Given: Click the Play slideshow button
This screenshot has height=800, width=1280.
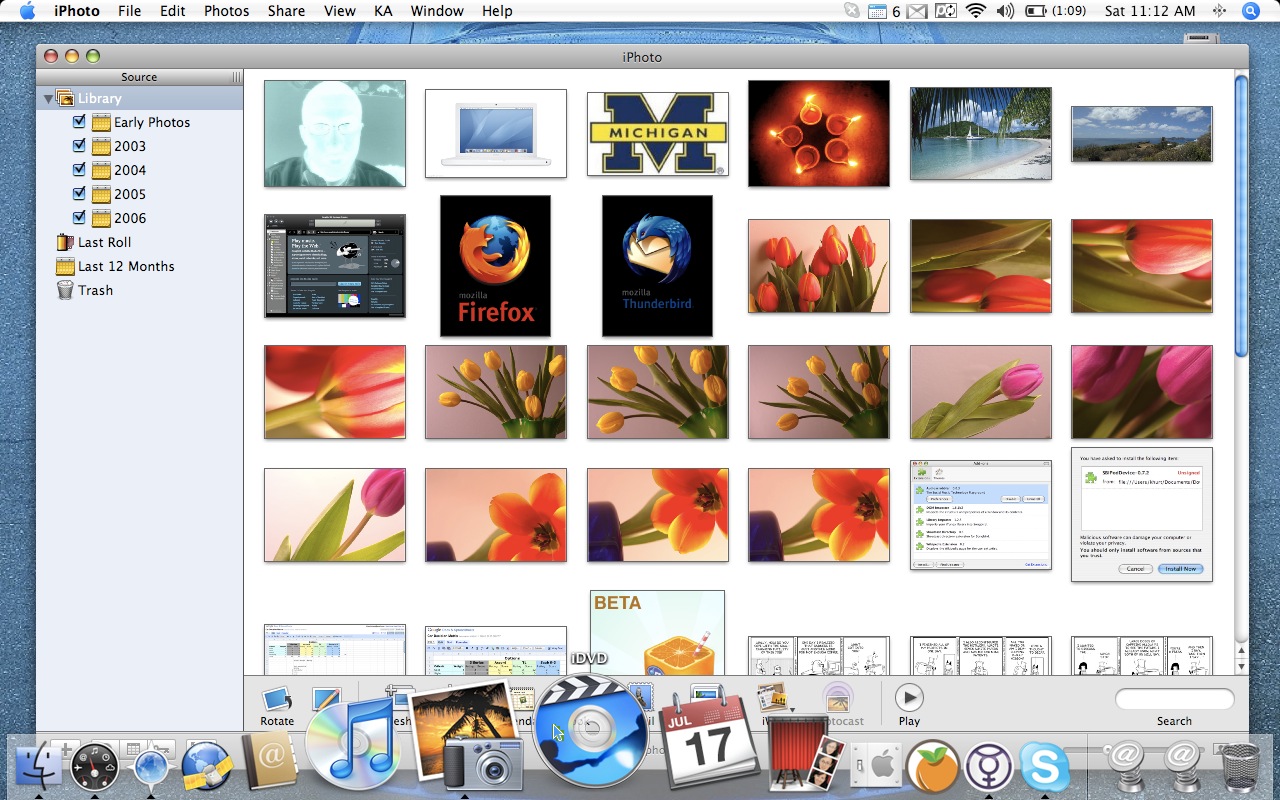Looking at the screenshot, I should [x=909, y=704].
